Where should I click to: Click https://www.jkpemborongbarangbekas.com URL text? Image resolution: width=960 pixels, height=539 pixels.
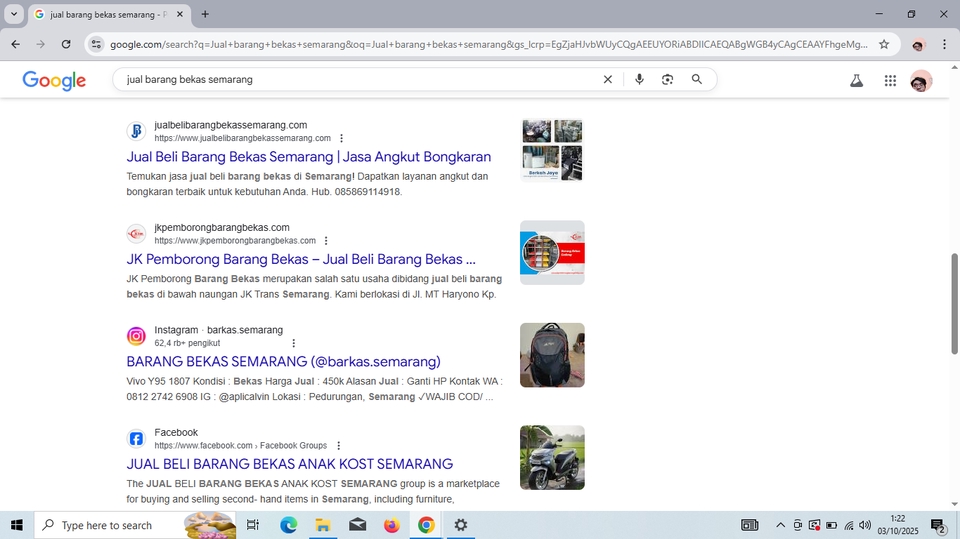pos(235,241)
